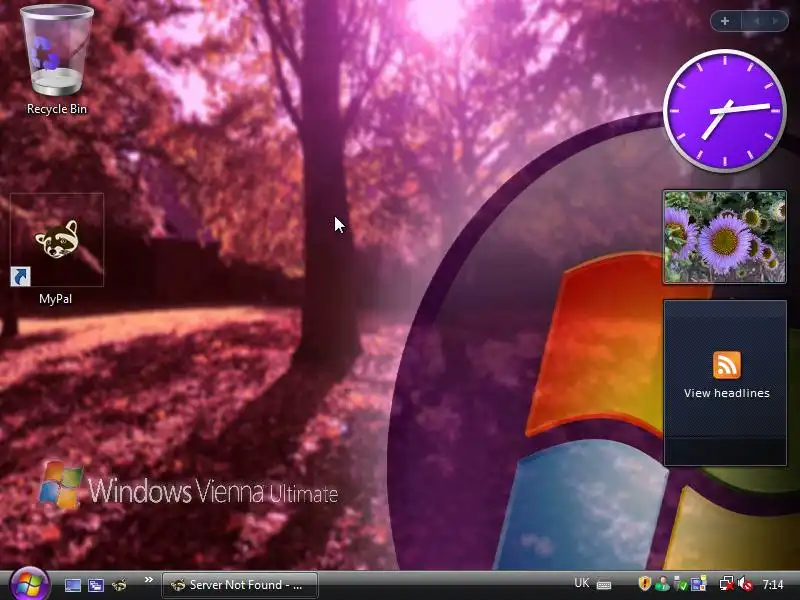Screen dimensions: 800x600
Task: Click the plus button to add gadgets
Action: 725,21
